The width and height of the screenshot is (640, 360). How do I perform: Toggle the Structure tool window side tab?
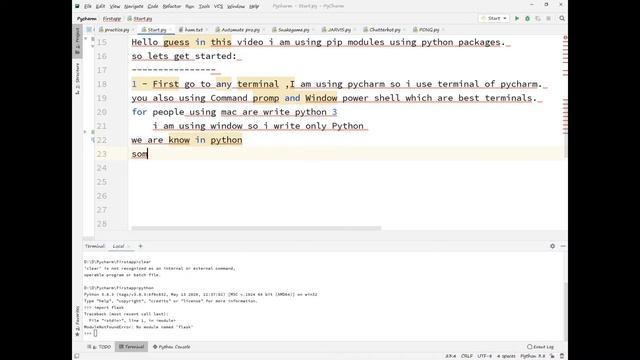pos(77,78)
